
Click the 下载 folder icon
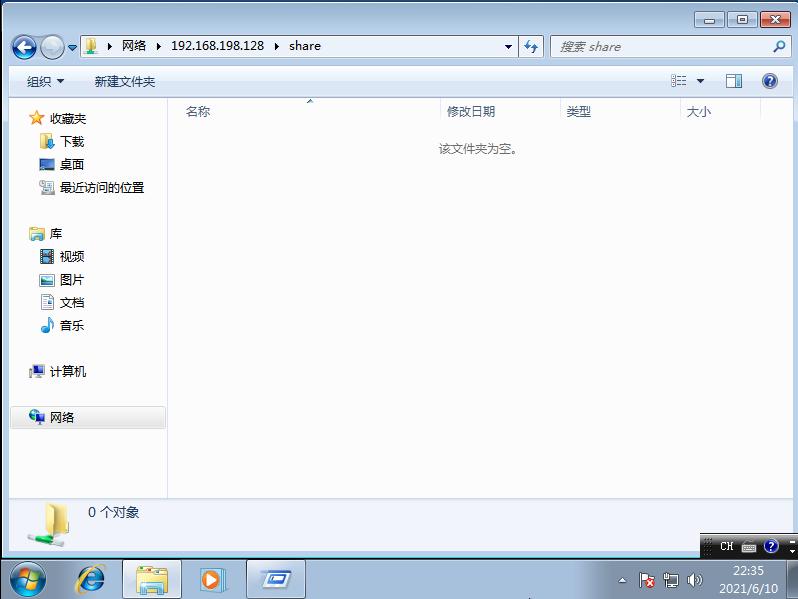(x=47, y=141)
